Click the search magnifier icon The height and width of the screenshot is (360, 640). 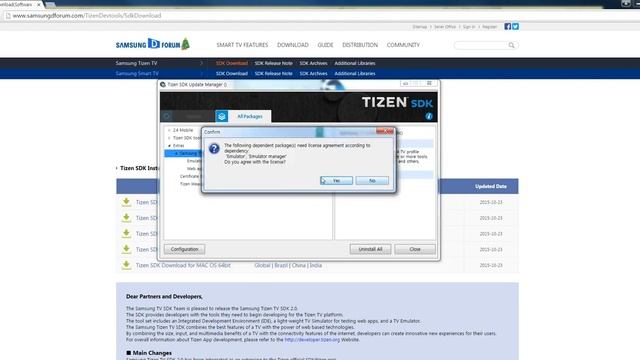click(511, 45)
